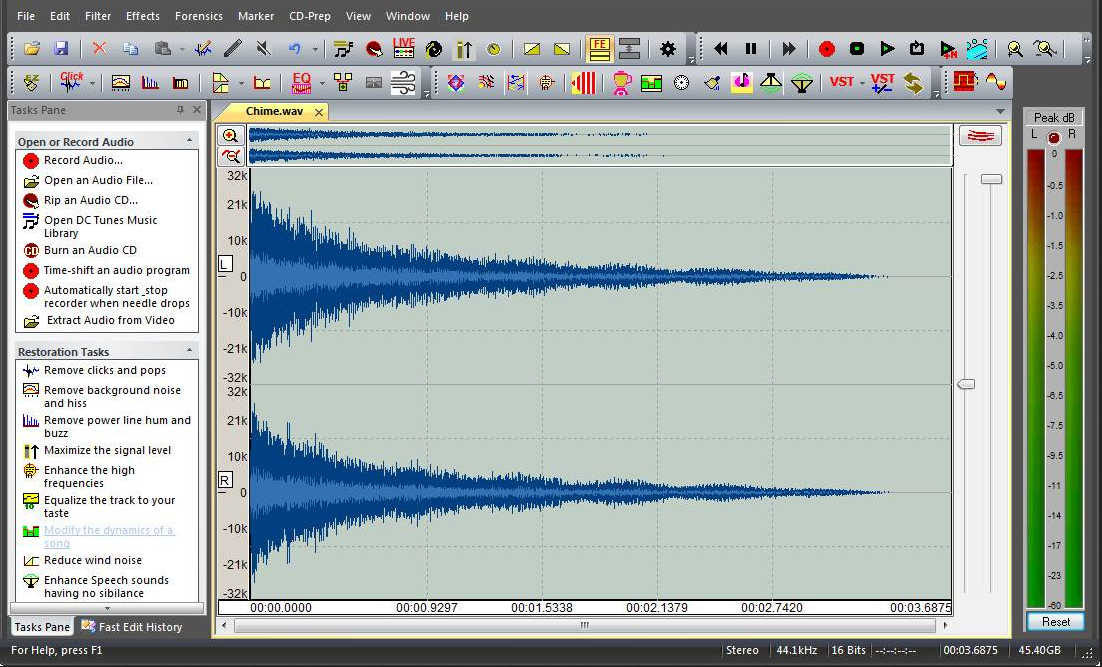
Task: Copy selection using the copy icon
Action: pyautogui.click(x=131, y=48)
